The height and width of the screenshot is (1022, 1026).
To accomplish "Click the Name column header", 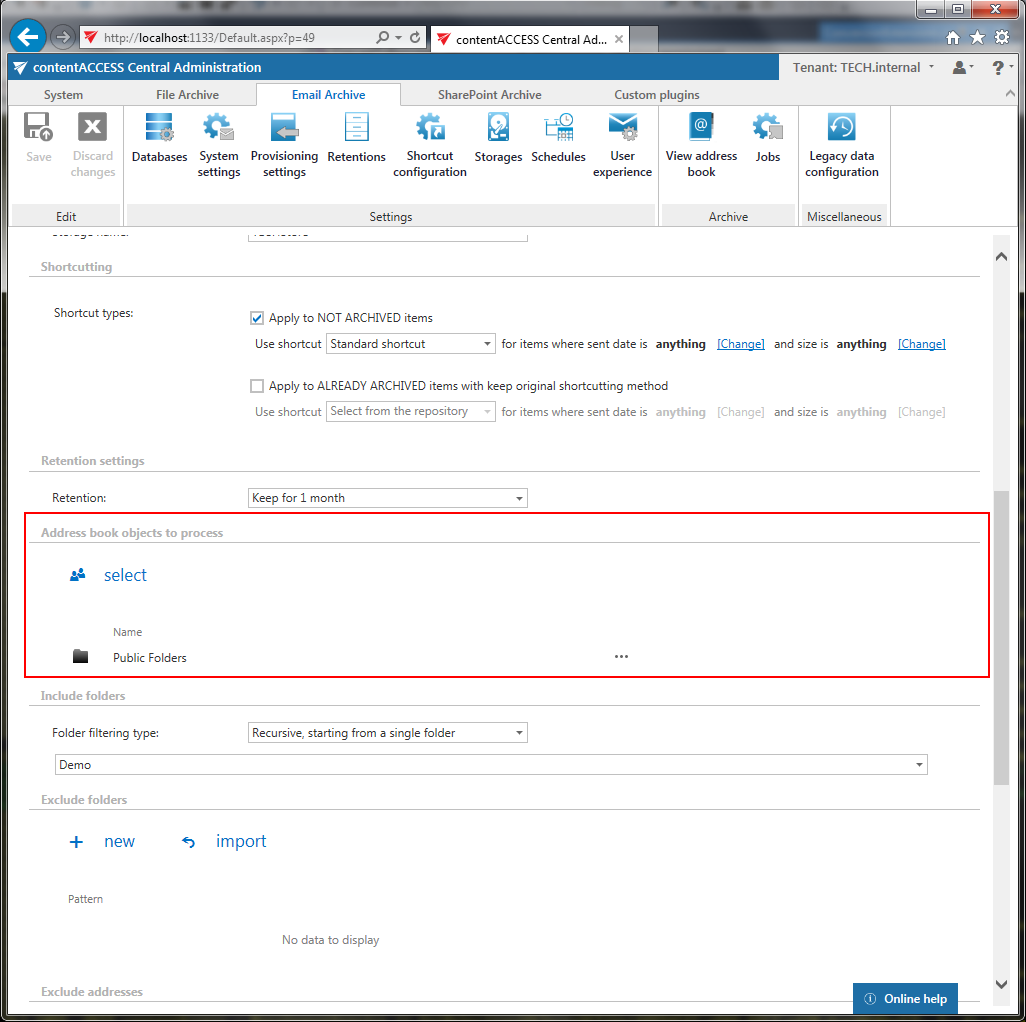I will pyautogui.click(x=127, y=632).
